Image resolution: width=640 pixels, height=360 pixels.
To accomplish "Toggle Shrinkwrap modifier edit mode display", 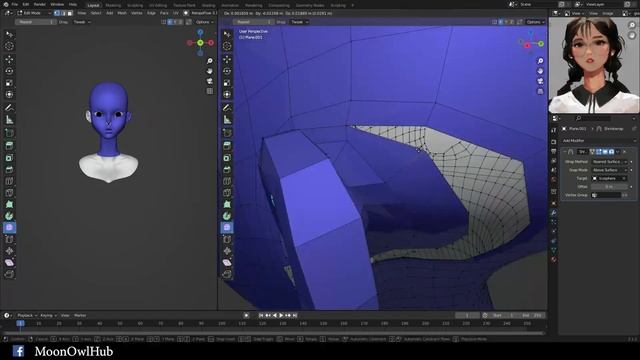I will coord(599,152).
